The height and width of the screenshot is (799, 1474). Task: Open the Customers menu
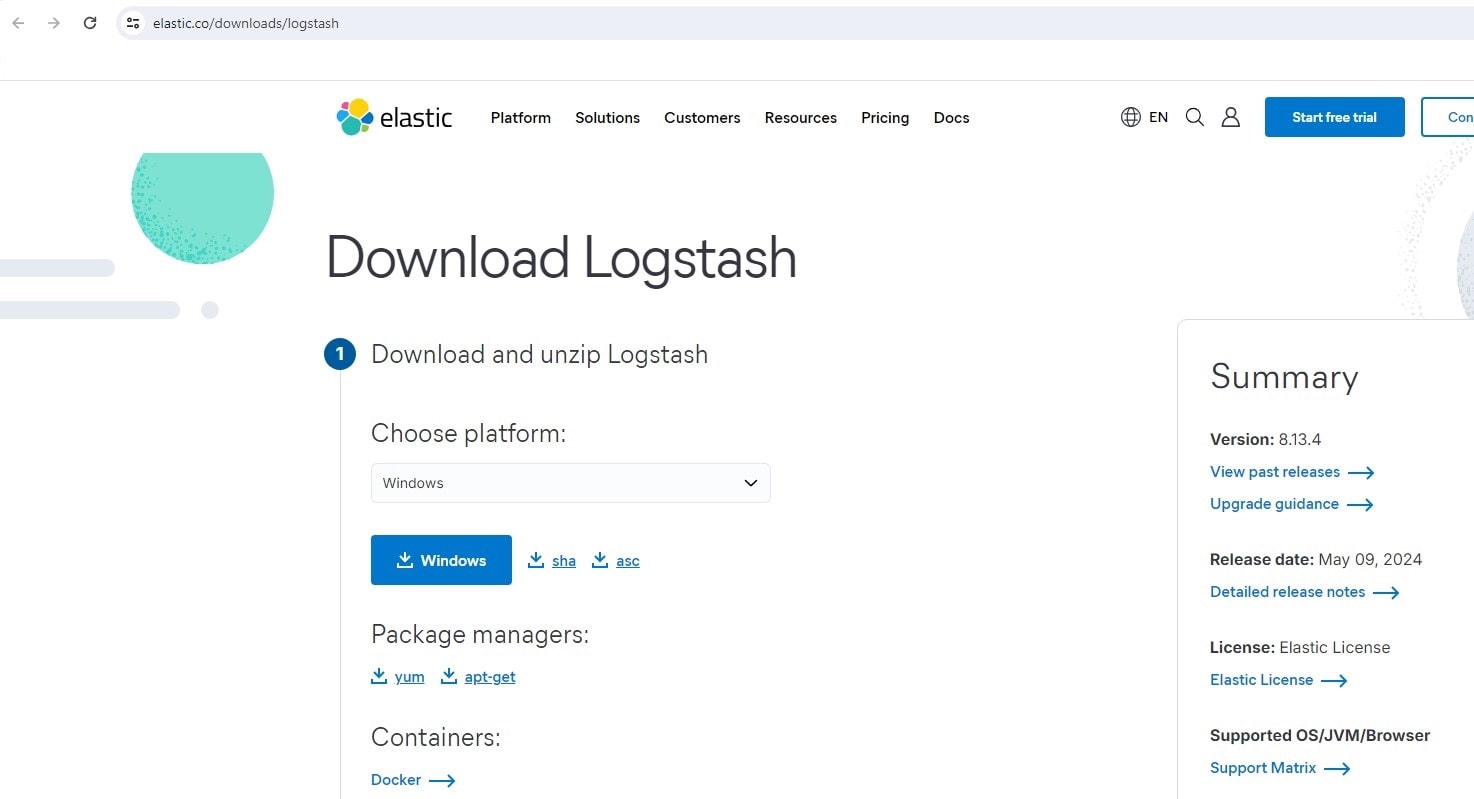702,117
